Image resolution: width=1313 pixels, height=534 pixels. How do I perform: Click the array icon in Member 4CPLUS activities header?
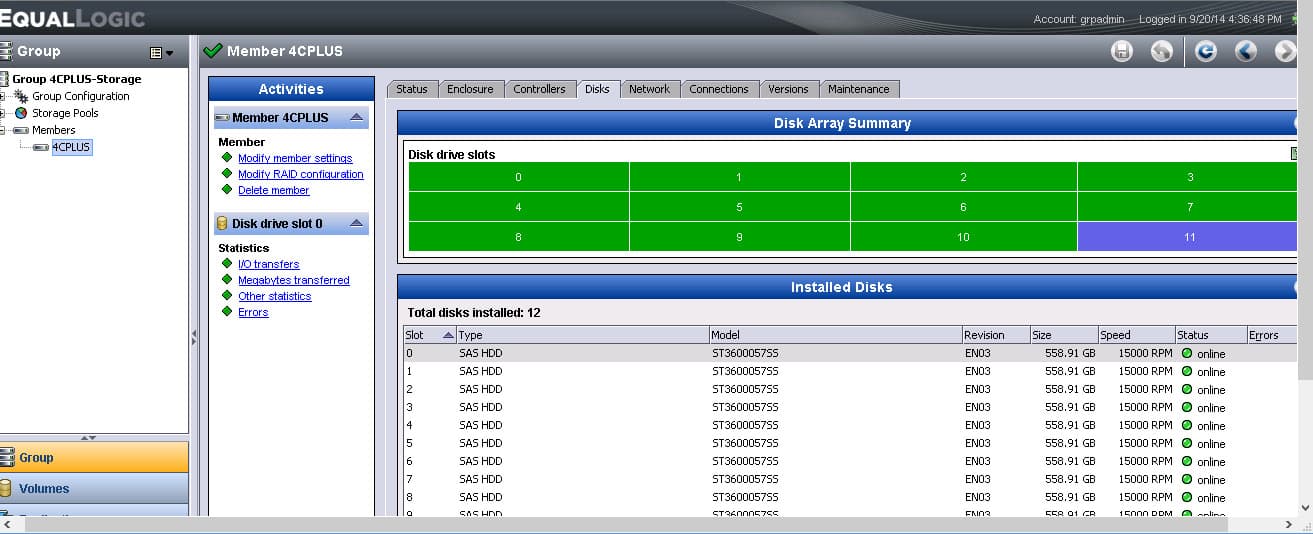point(222,118)
